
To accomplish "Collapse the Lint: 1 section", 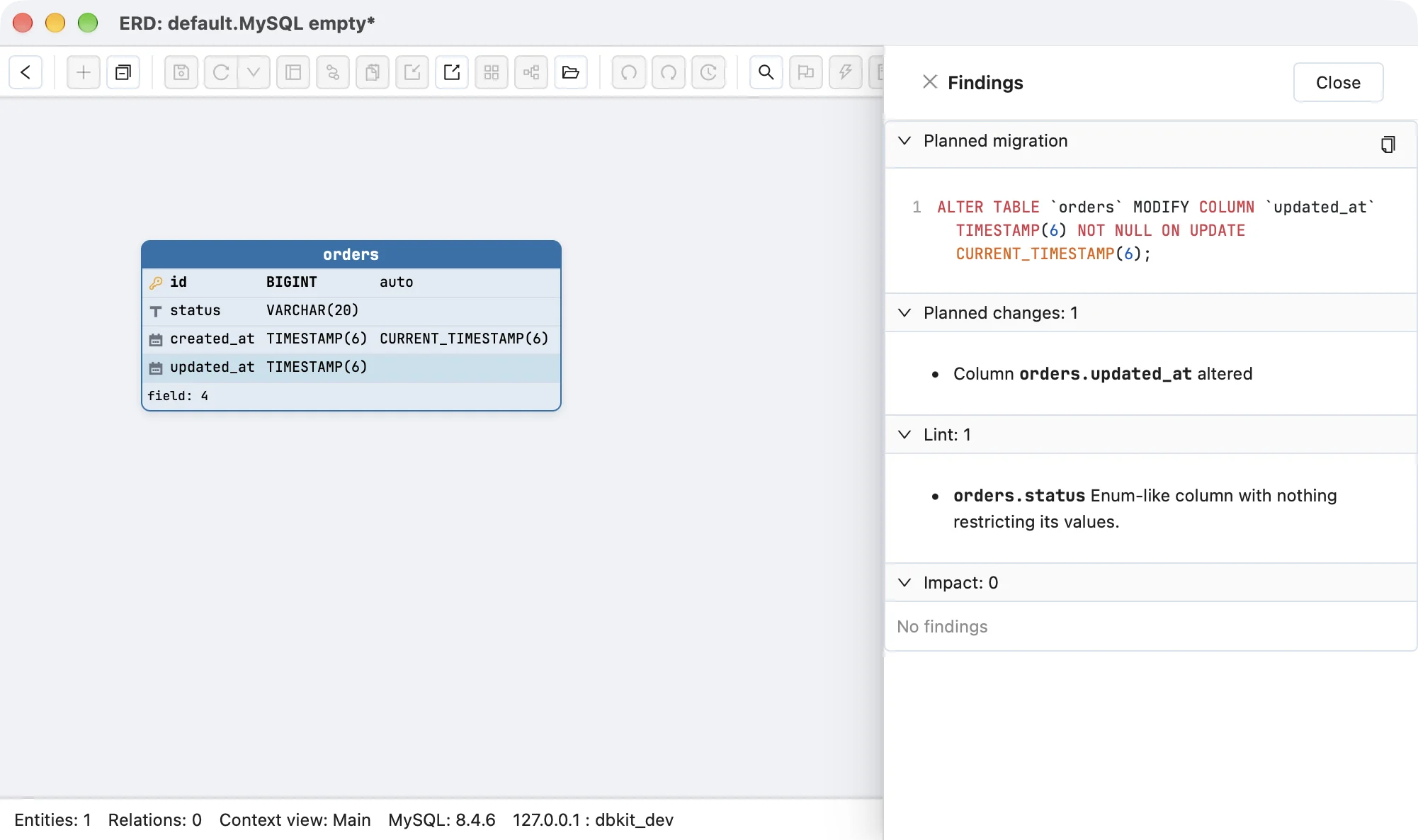I will [x=904, y=434].
